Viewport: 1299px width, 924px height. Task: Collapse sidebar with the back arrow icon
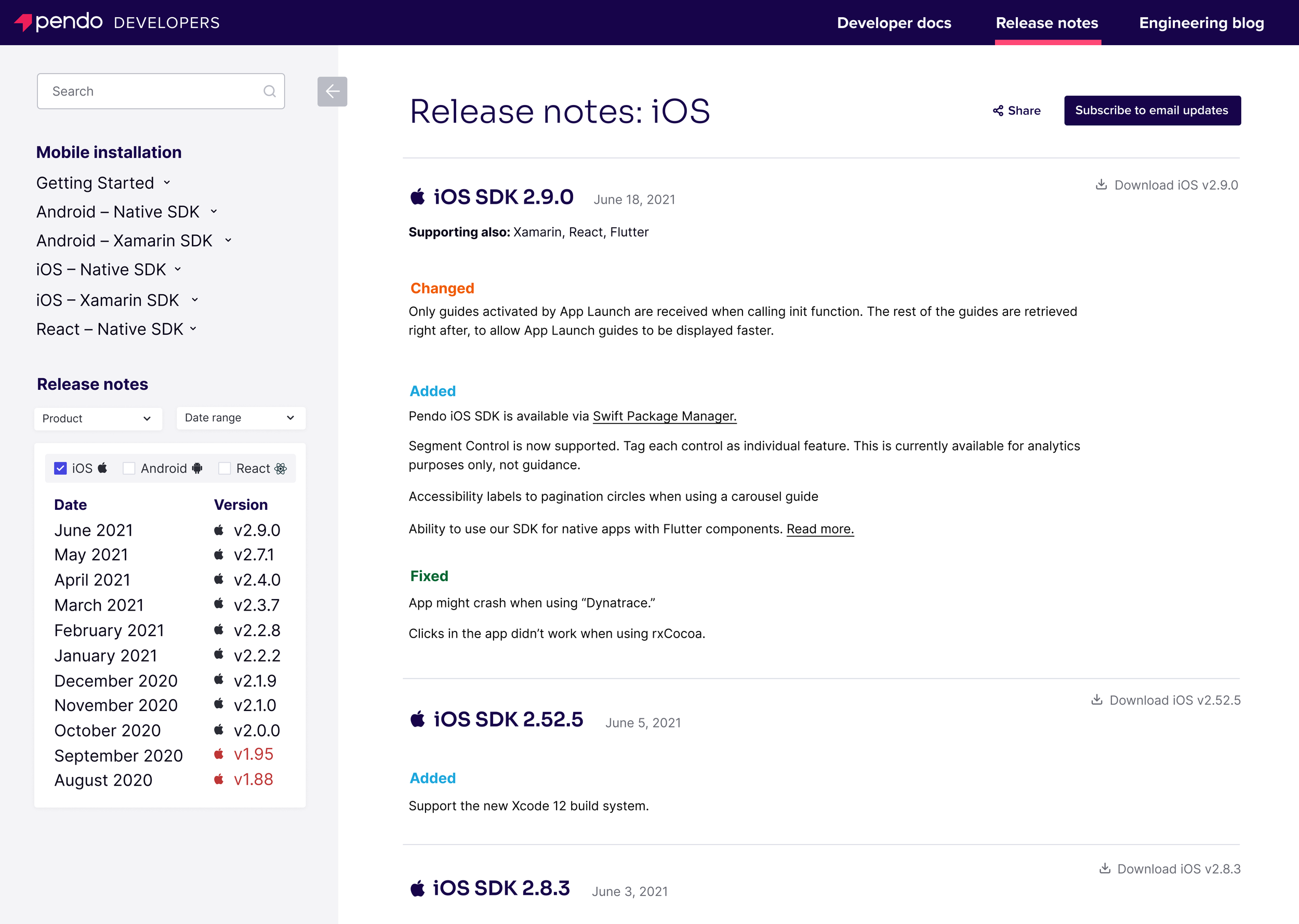coord(332,91)
